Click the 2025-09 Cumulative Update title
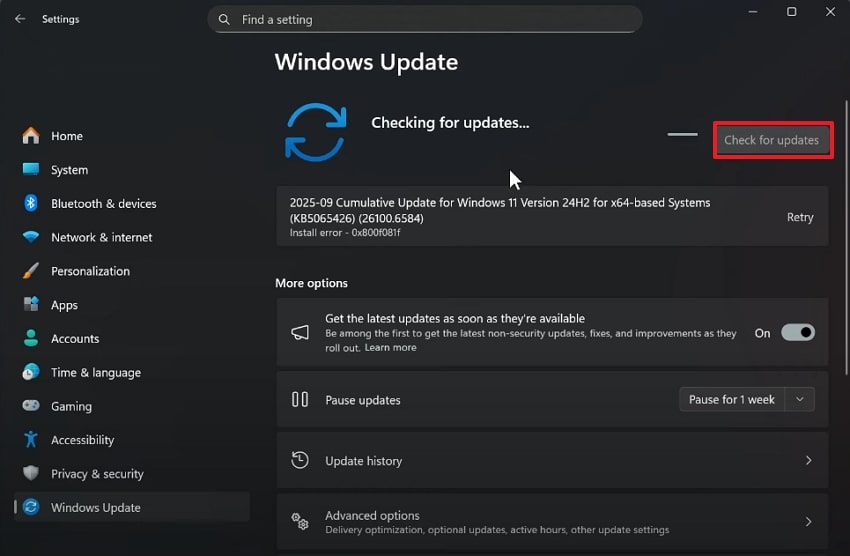The image size is (850, 556). tap(500, 210)
